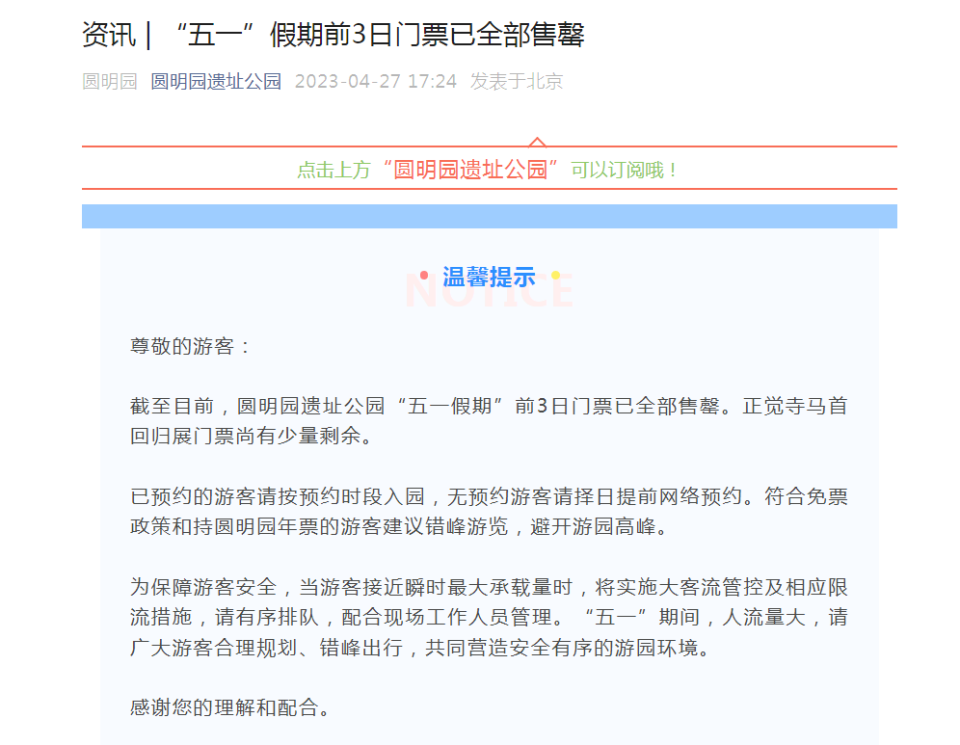The width and height of the screenshot is (960, 745).
Task: Click the 发表于北京 location text
Action: pos(515,81)
